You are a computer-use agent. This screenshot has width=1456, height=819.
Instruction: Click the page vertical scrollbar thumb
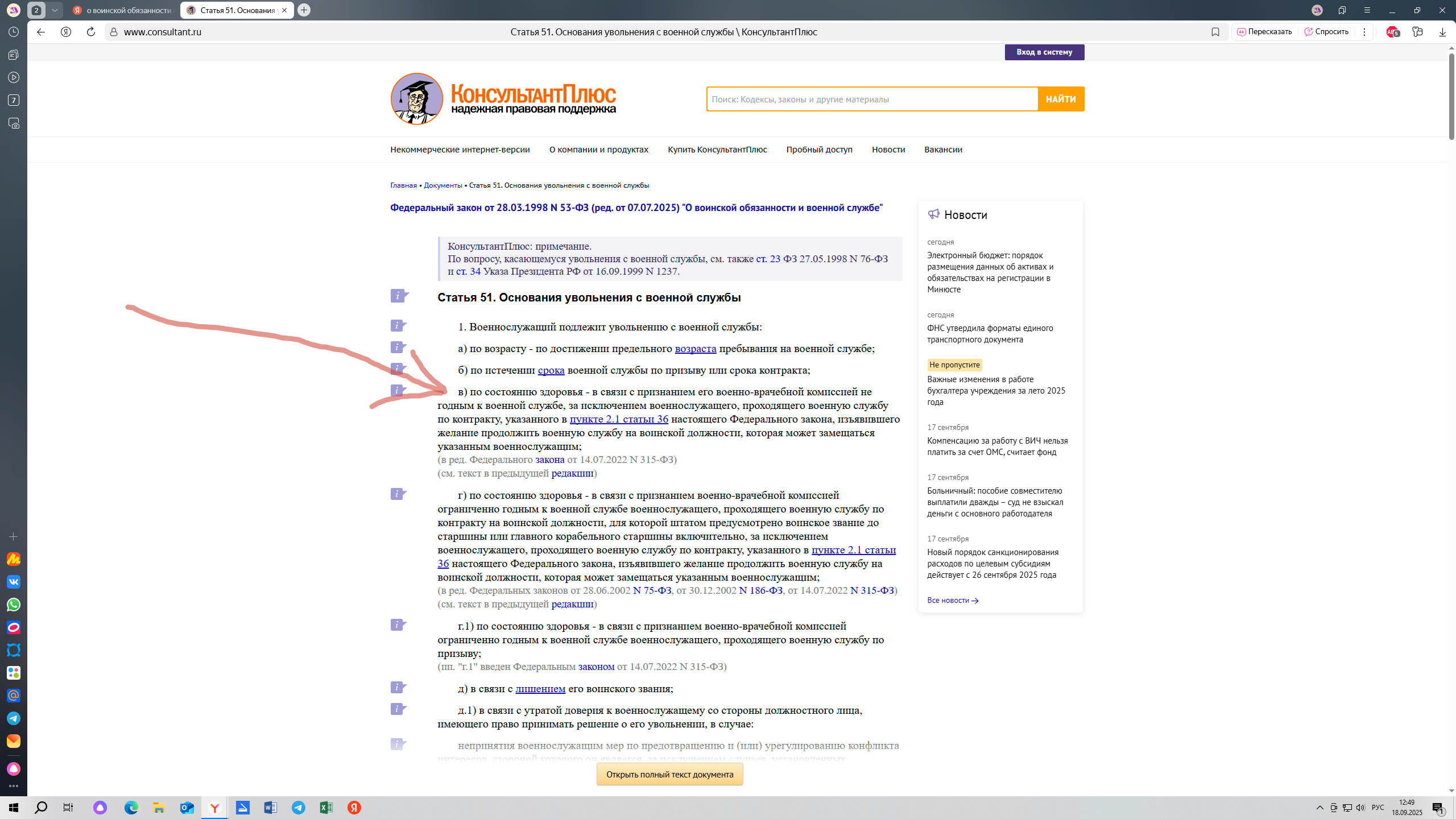click(1451, 96)
